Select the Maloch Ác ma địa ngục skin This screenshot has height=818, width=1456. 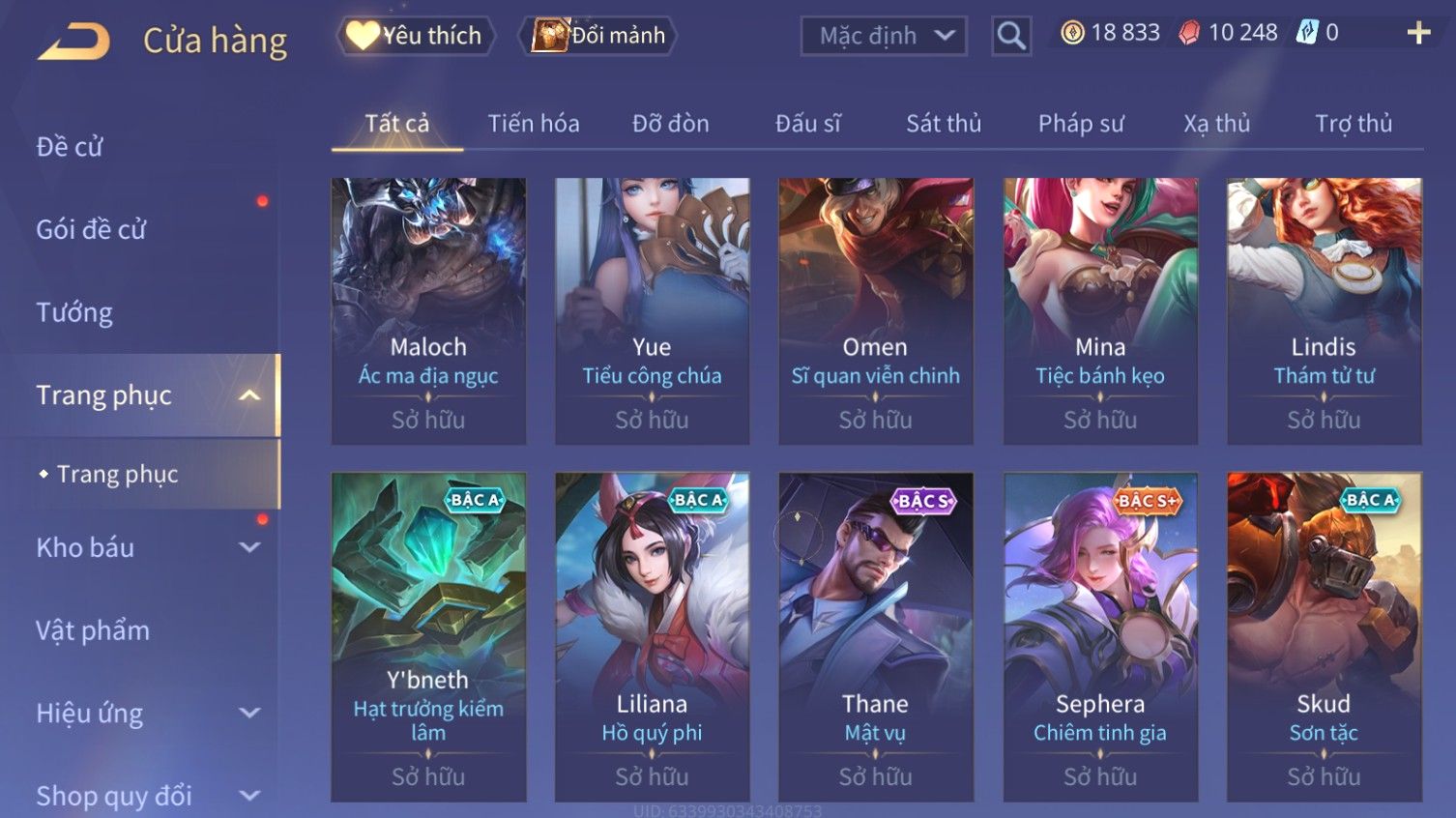[x=428, y=311]
